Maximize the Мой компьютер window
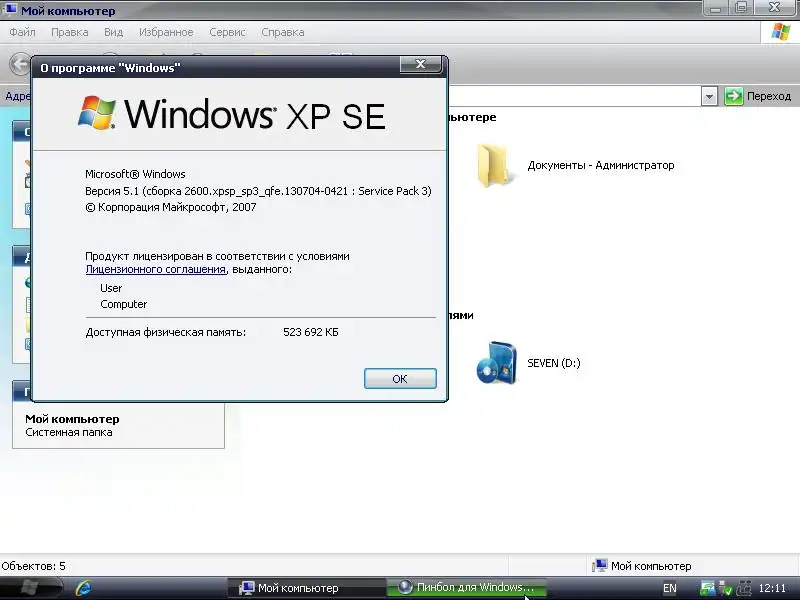 tap(742, 8)
